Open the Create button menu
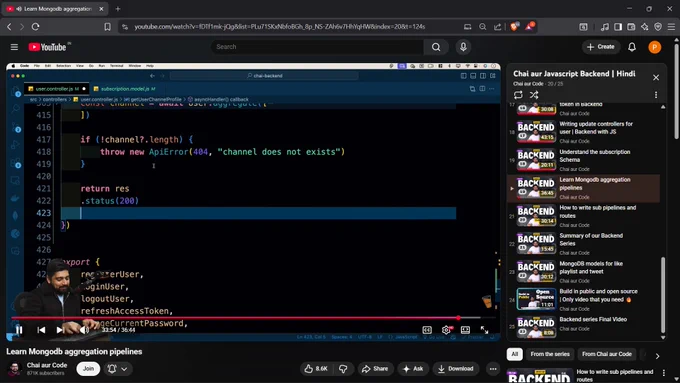The width and height of the screenshot is (680, 383). tap(601, 47)
